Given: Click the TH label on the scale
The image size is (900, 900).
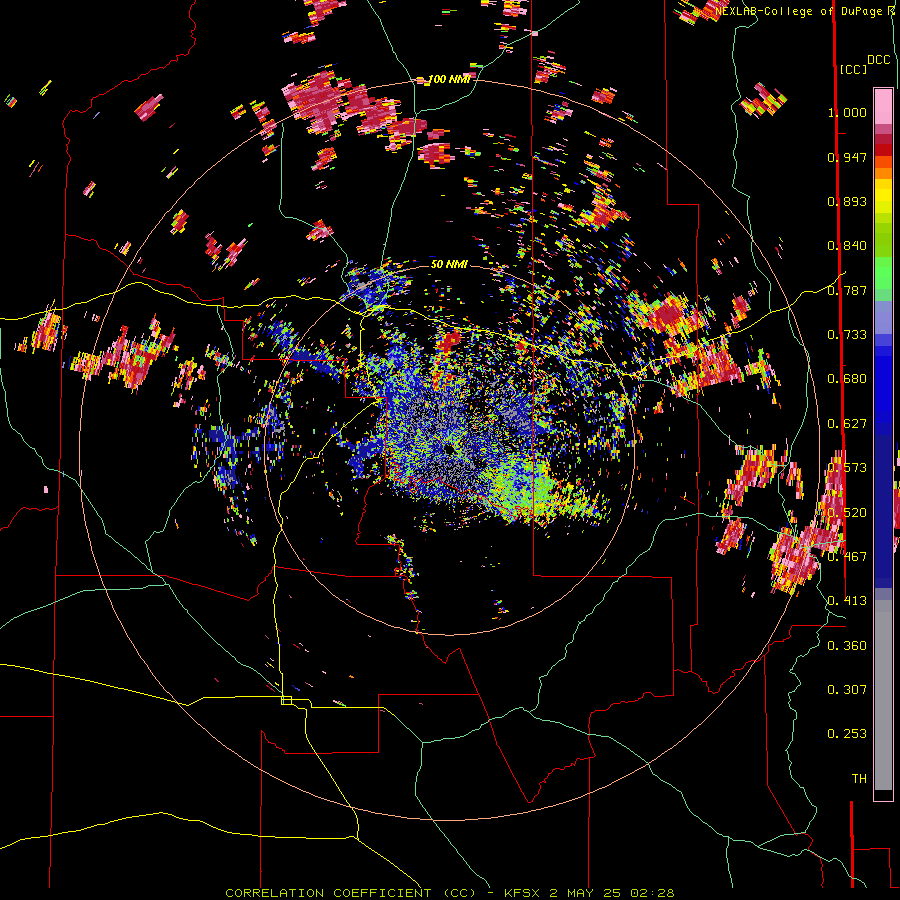Looking at the screenshot, I should [x=859, y=779].
